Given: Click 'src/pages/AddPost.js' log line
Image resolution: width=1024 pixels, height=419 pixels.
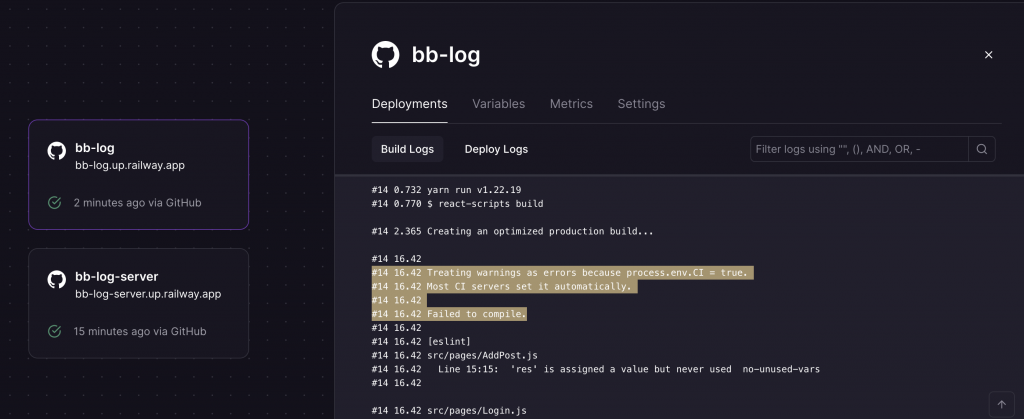Looking at the screenshot, I should pyautogui.click(x=455, y=355).
